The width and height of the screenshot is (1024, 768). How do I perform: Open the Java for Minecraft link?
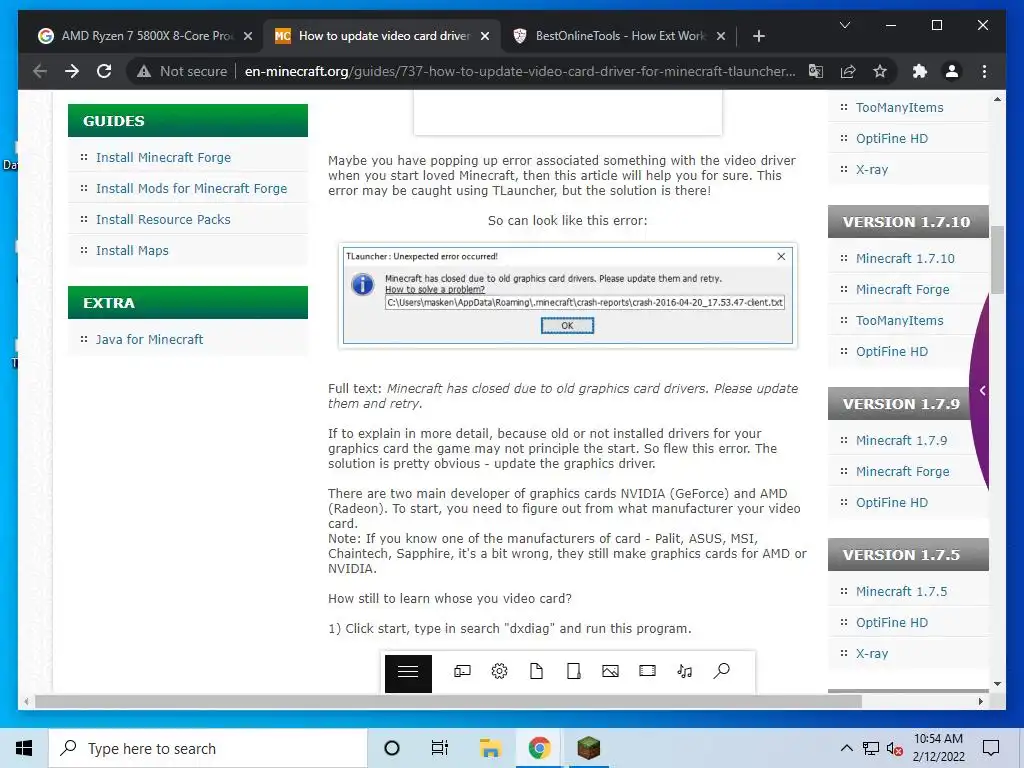(150, 340)
